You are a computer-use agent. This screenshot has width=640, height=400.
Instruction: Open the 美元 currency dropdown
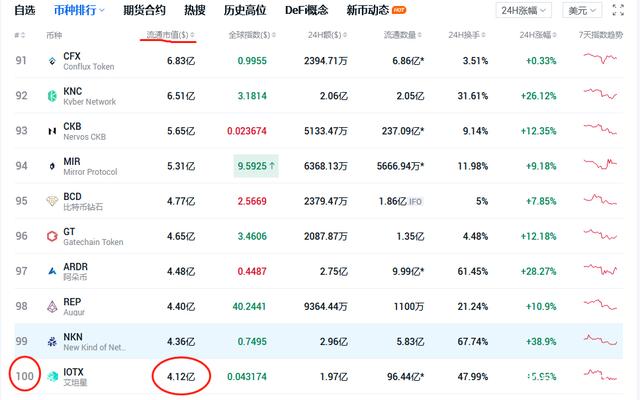[x=582, y=11]
